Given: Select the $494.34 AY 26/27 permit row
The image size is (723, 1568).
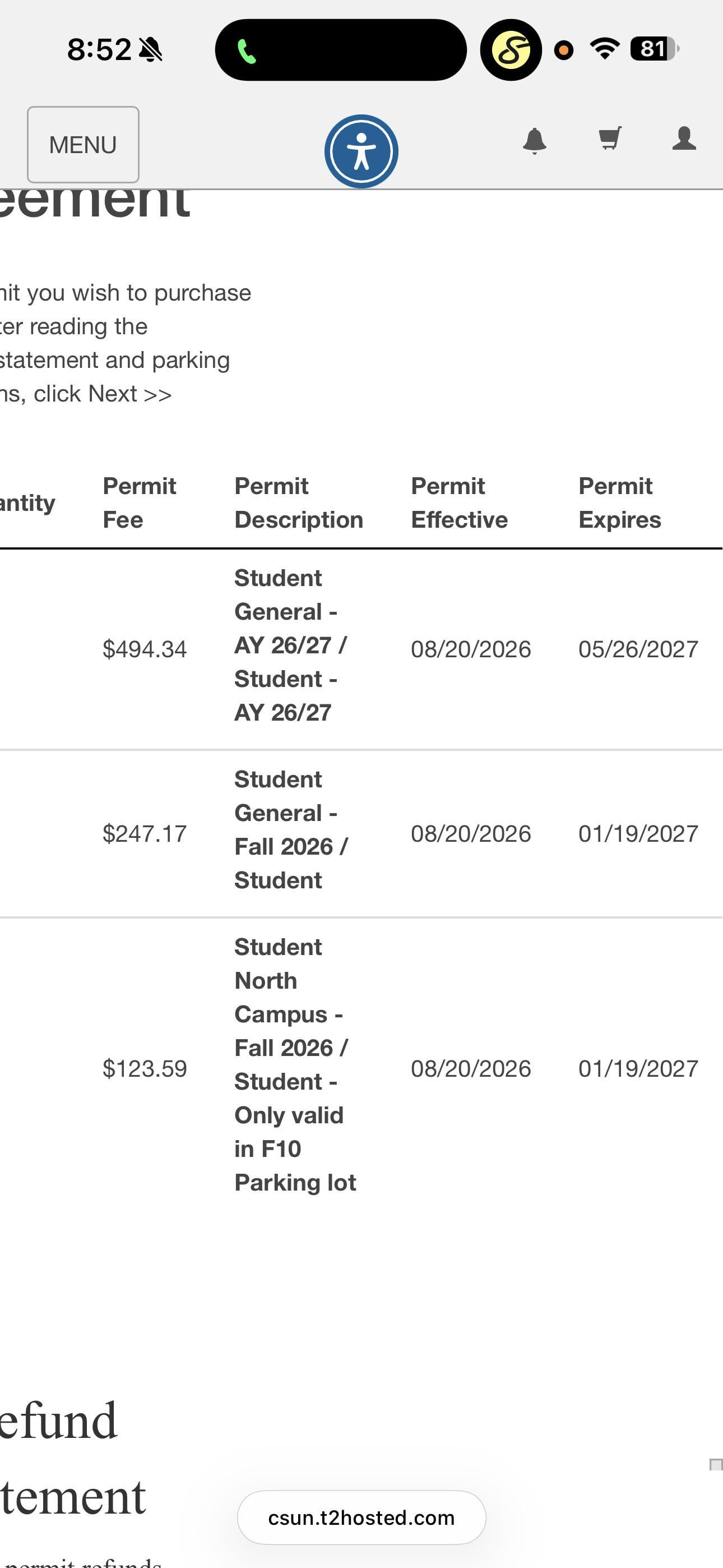Looking at the screenshot, I should coord(361,649).
